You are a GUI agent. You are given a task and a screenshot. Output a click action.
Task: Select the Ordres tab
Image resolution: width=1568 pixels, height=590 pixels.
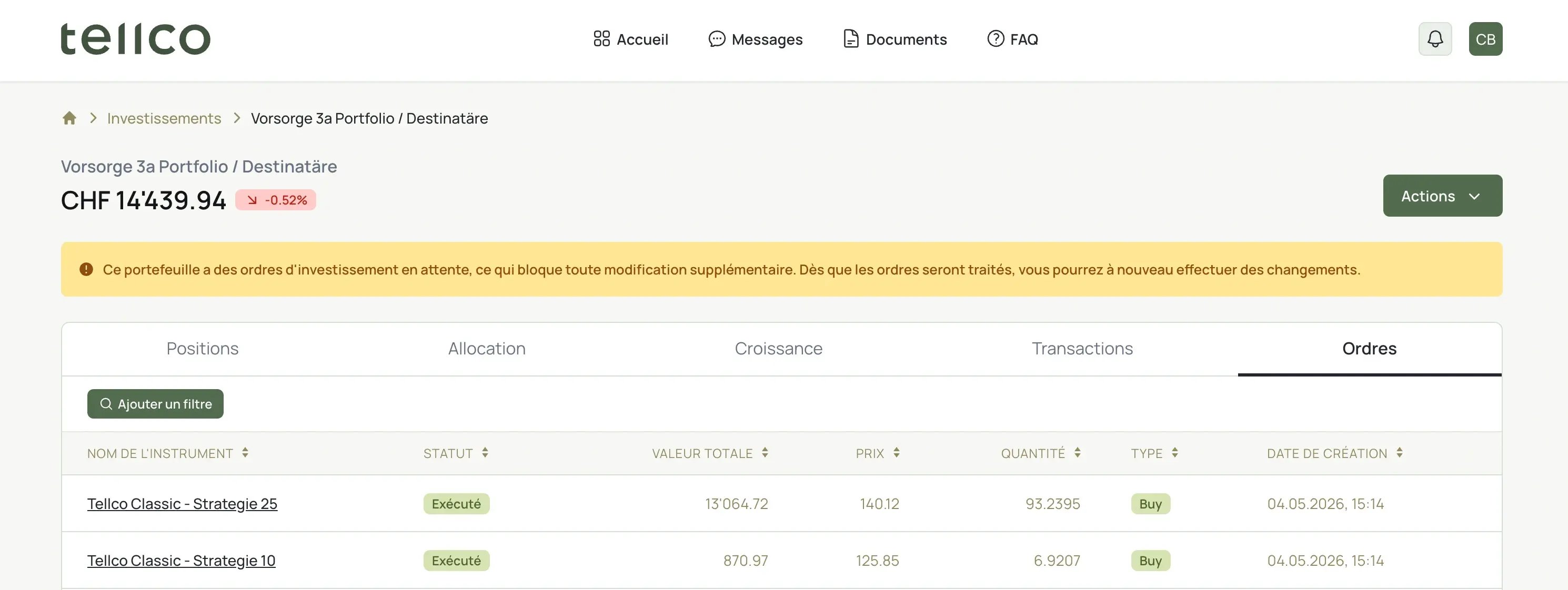[x=1370, y=349]
